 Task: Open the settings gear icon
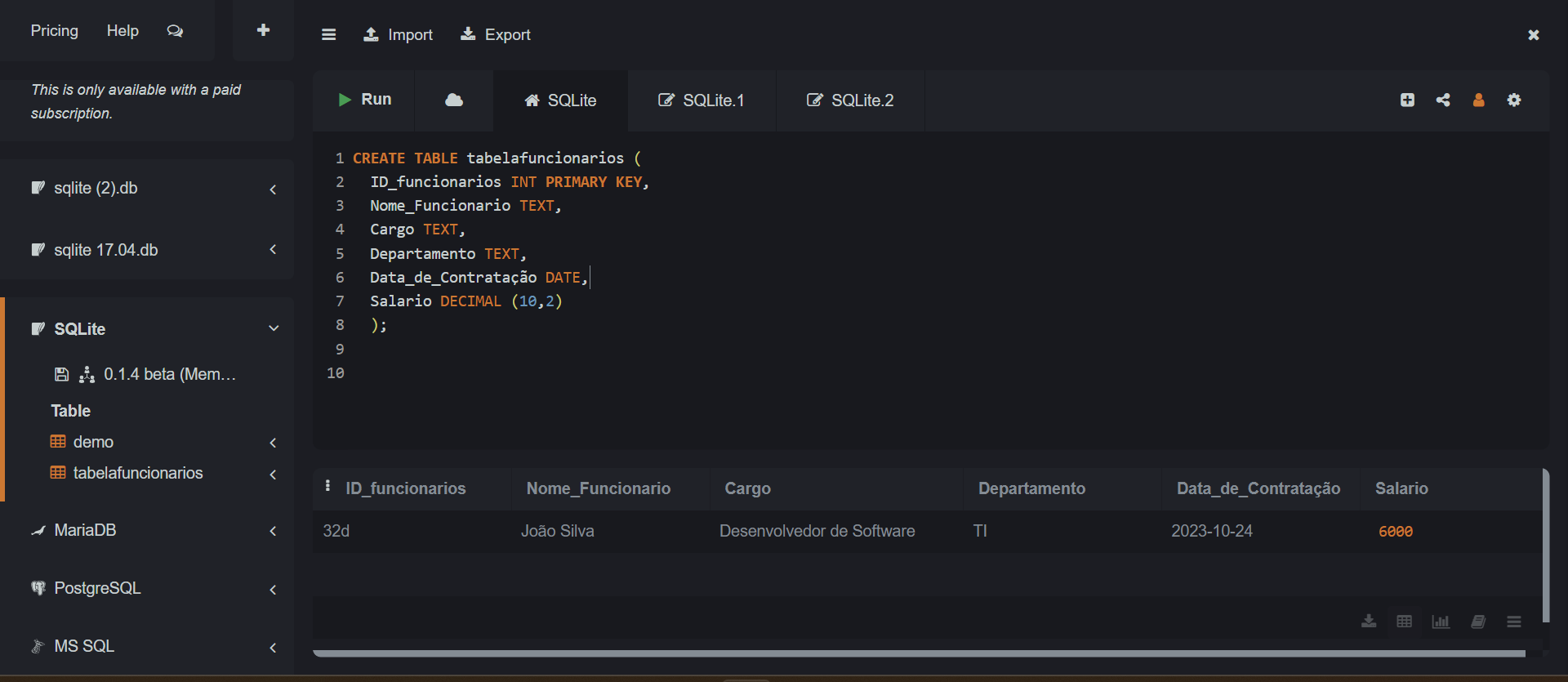click(x=1514, y=100)
